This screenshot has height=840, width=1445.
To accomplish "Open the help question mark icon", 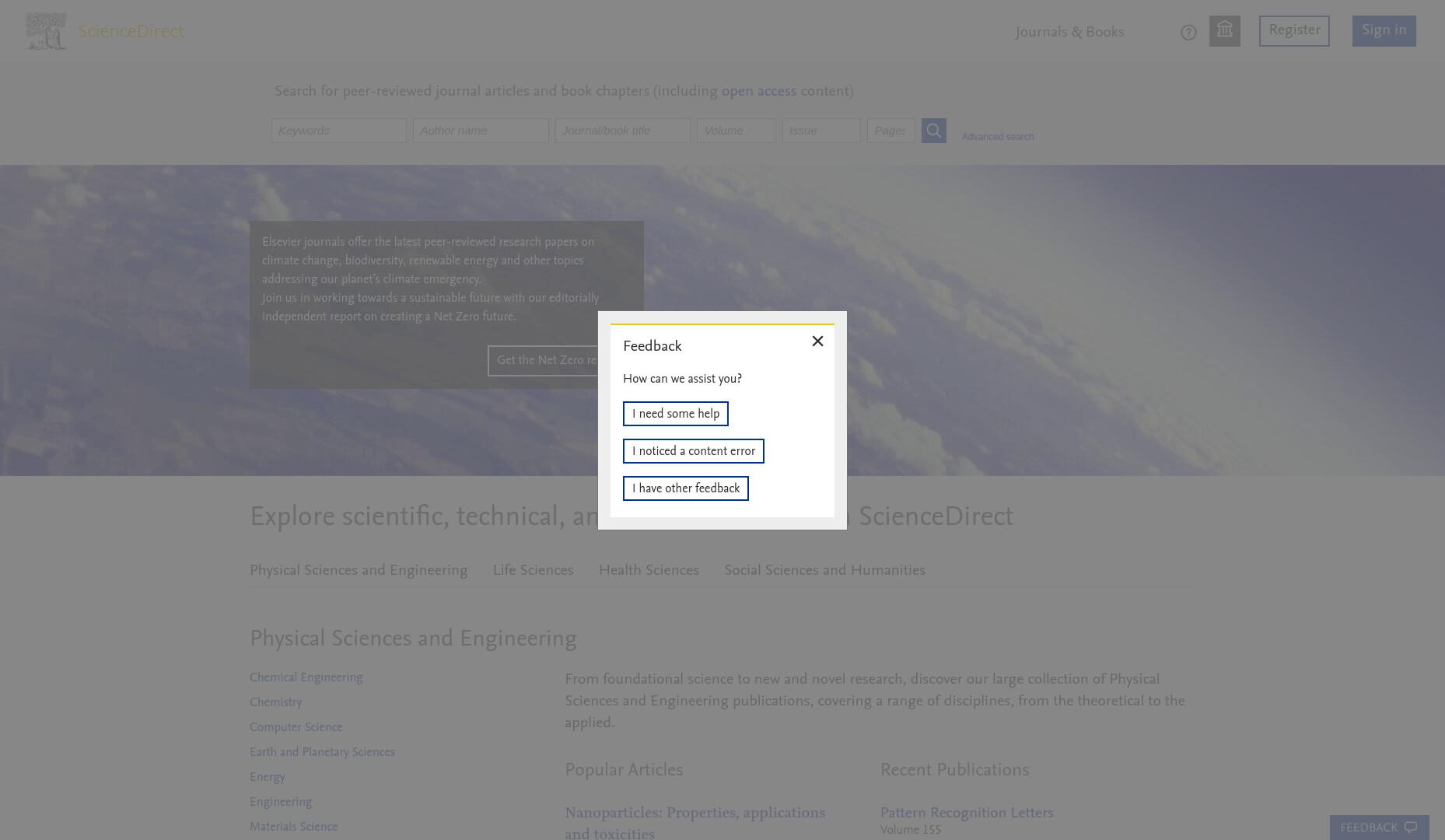I will click(x=1188, y=33).
